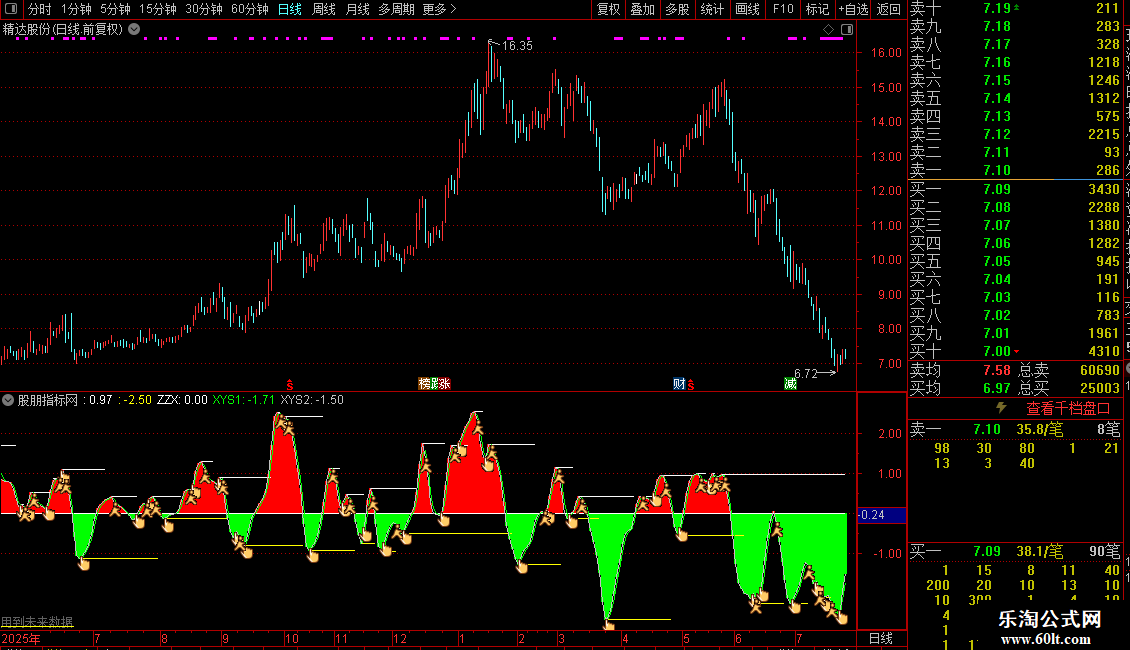Click the -0.24 indicator value tag
Image resolution: width=1130 pixels, height=650 pixels.
pos(881,515)
